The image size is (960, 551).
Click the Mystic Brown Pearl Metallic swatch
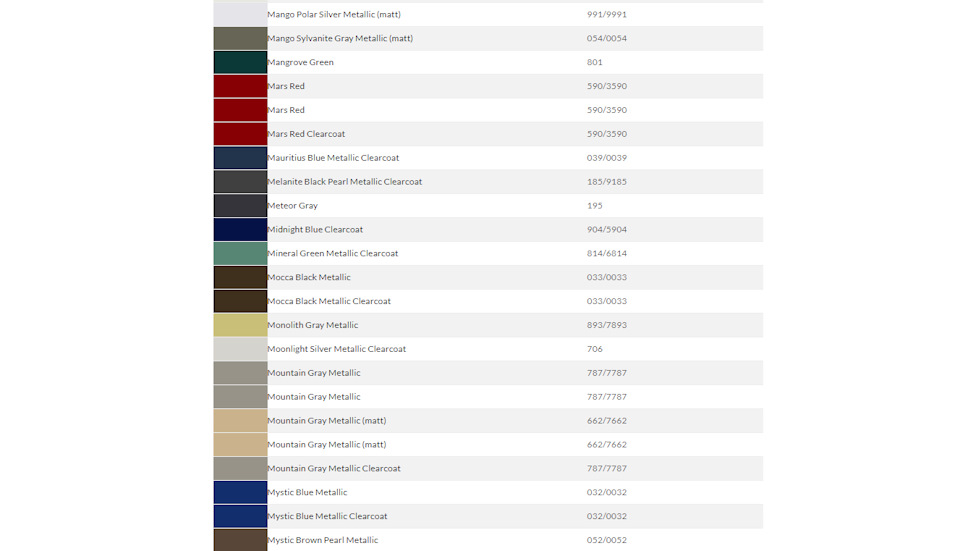240,539
